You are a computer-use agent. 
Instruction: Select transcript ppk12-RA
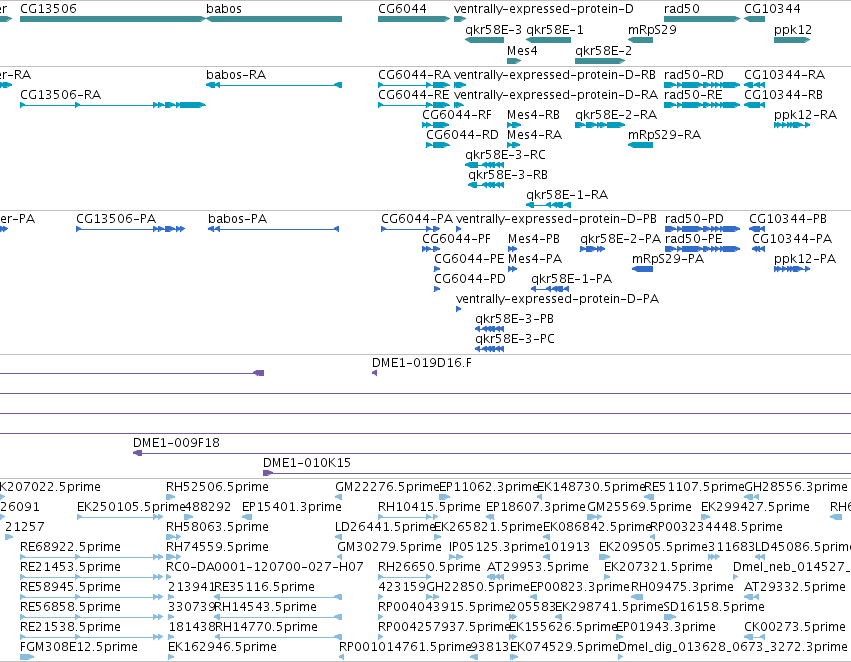pos(792,125)
